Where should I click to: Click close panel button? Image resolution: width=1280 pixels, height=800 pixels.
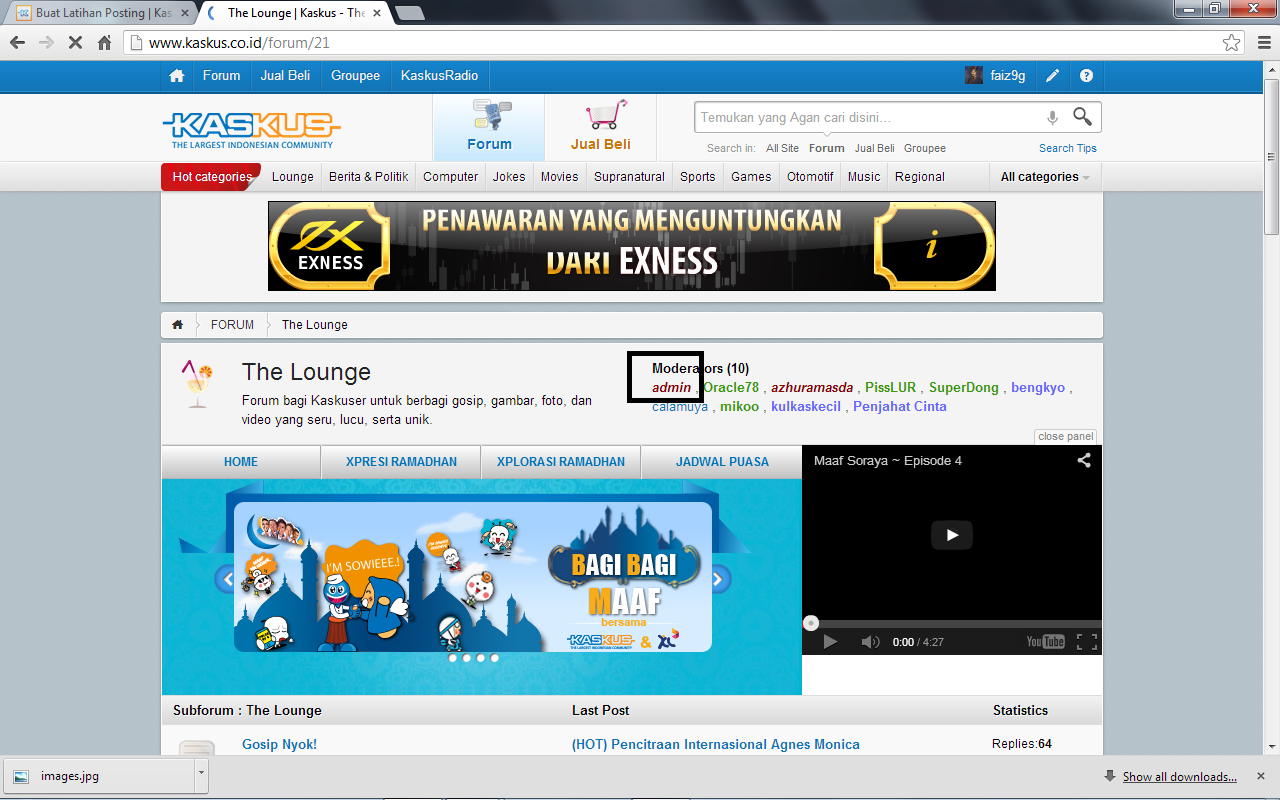pos(1065,436)
